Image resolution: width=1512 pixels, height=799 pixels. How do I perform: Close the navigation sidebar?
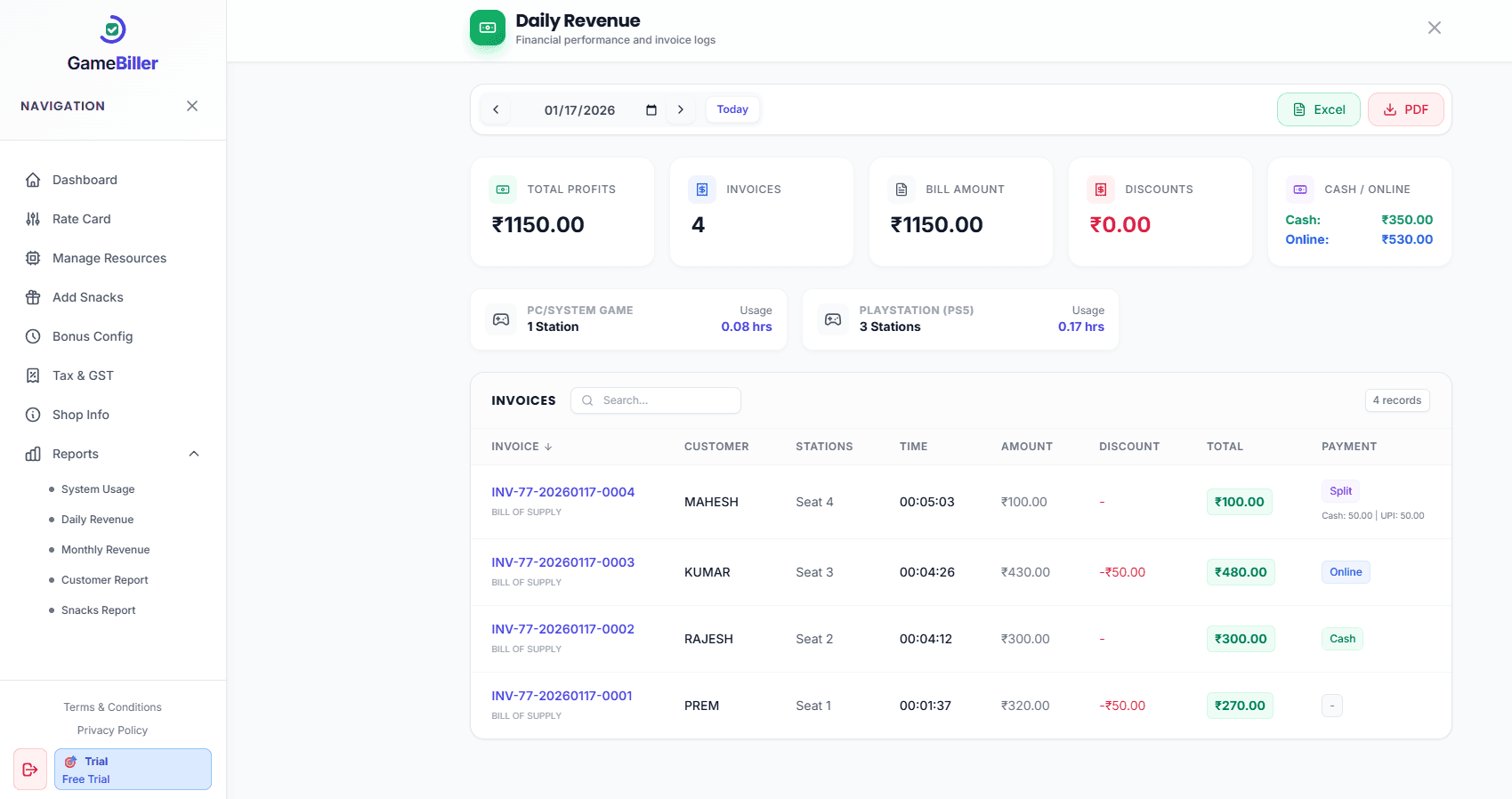point(192,106)
